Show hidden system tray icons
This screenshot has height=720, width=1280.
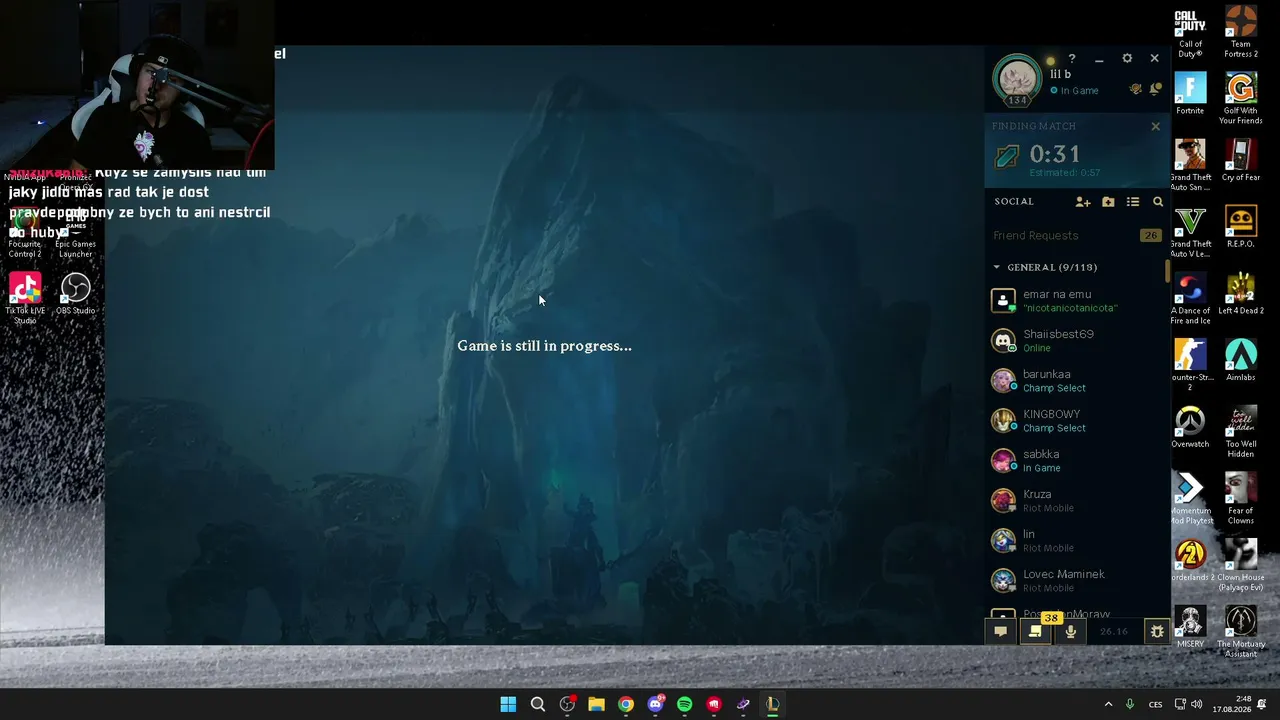[x=1108, y=704]
